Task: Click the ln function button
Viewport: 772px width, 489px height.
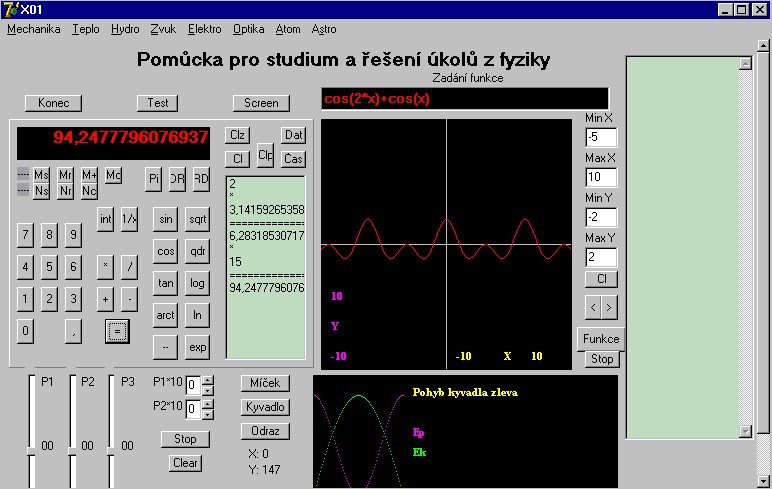Action: 197,315
